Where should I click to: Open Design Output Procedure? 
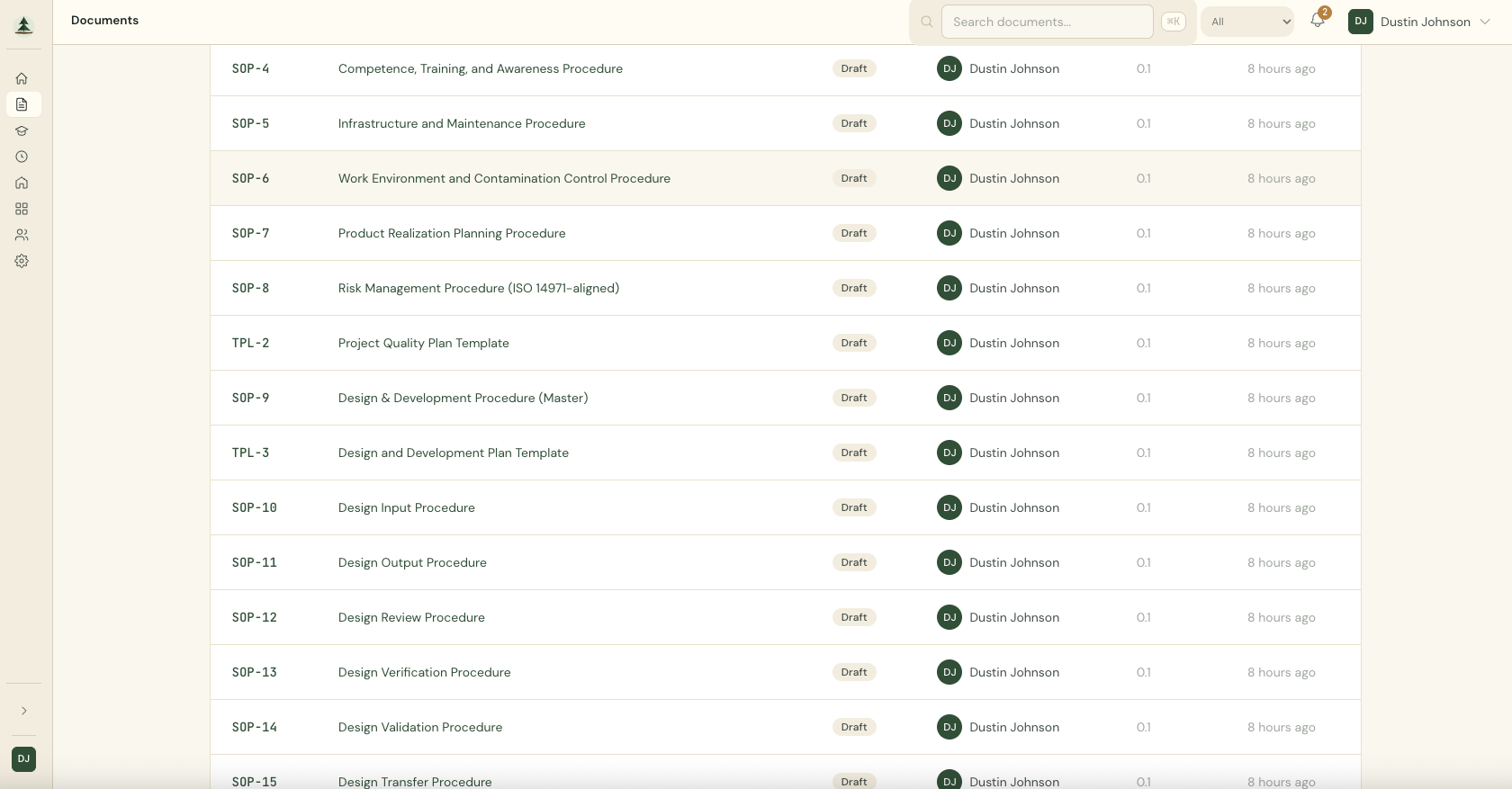point(412,562)
